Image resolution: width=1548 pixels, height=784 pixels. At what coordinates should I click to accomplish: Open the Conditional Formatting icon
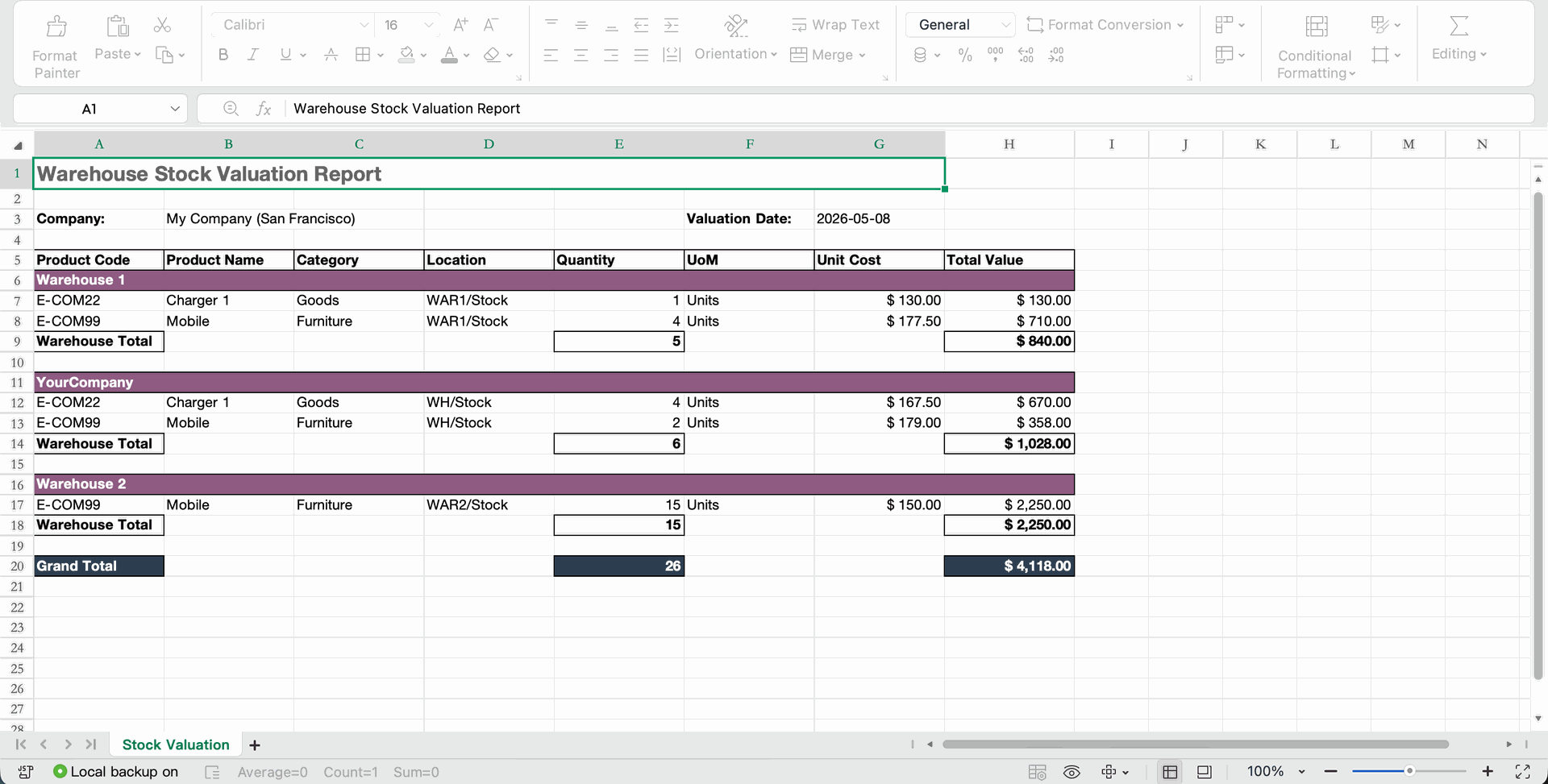1317,27
